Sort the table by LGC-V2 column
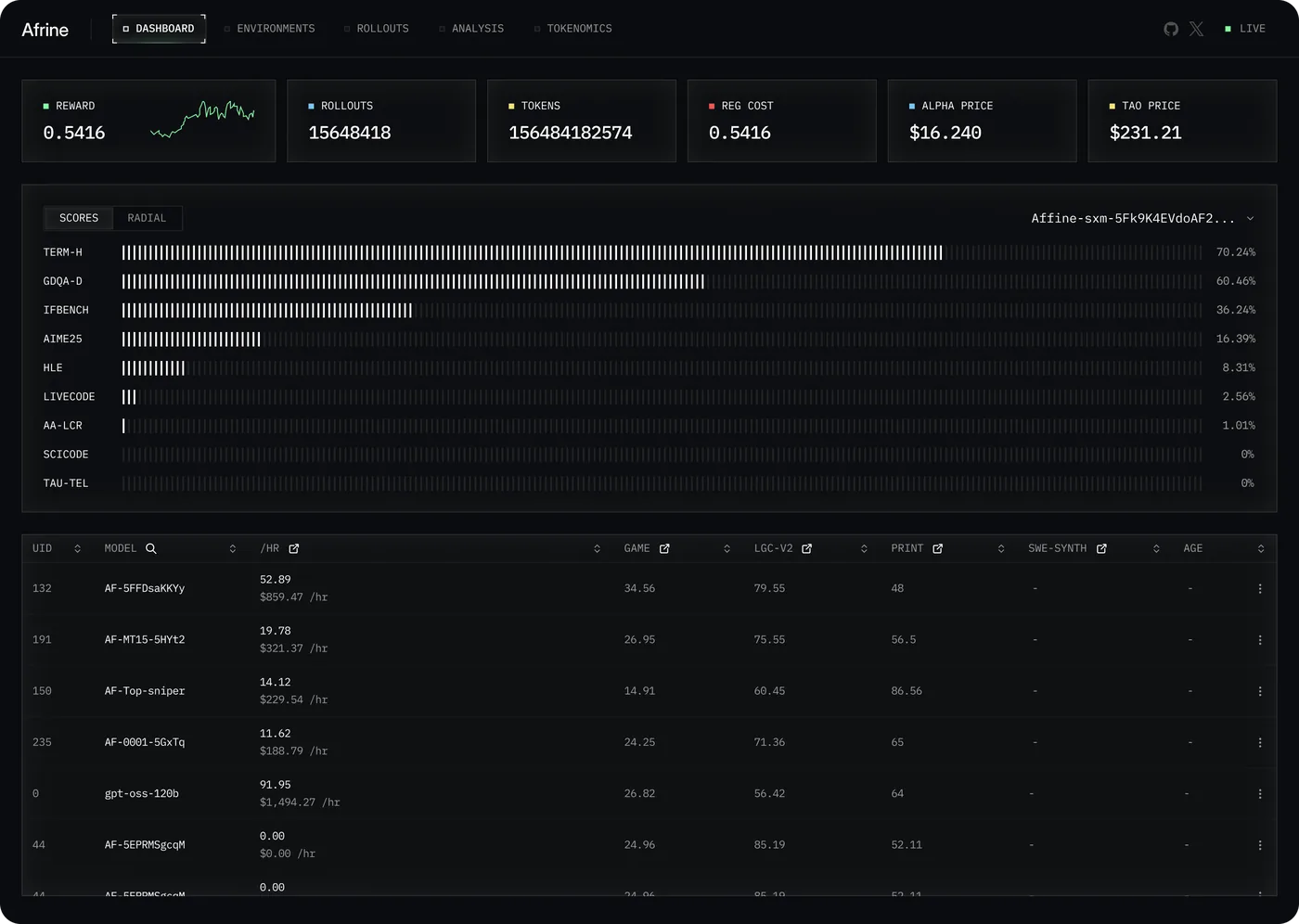This screenshot has width=1299, height=924. [x=865, y=549]
